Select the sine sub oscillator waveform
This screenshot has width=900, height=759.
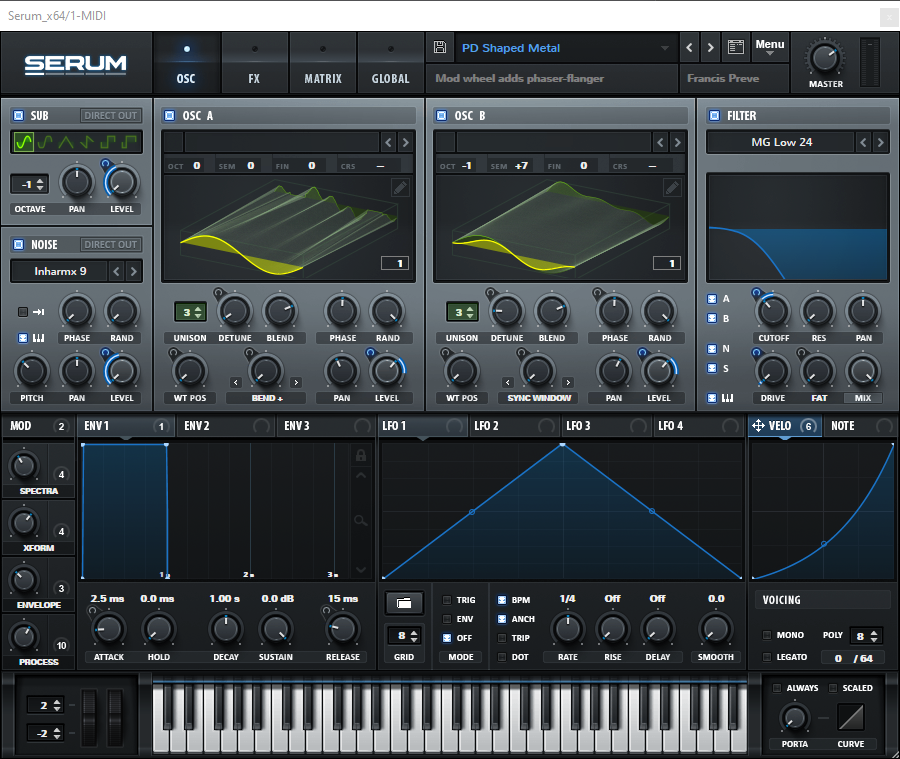(24, 142)
